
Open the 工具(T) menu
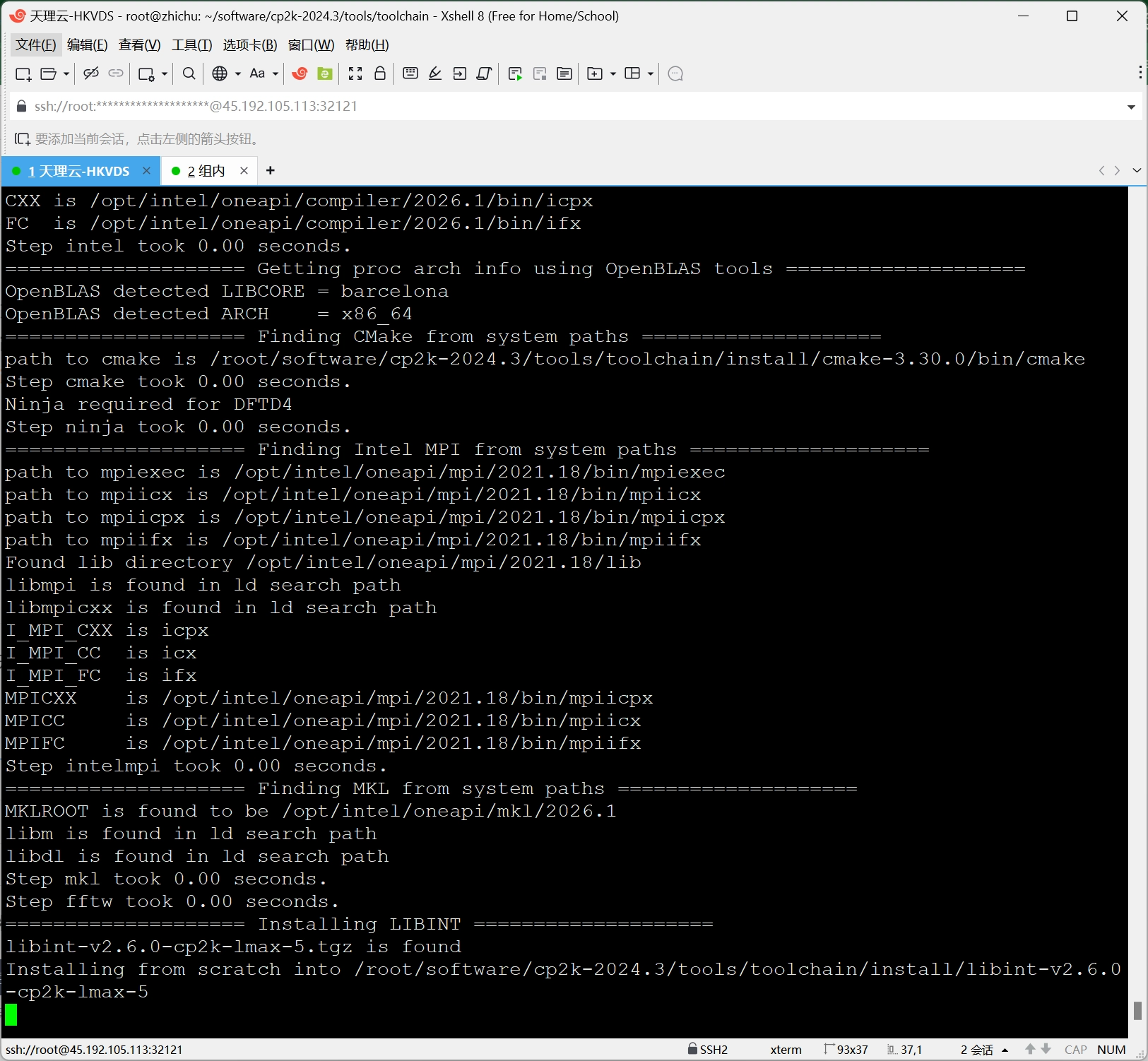[192, 45]
